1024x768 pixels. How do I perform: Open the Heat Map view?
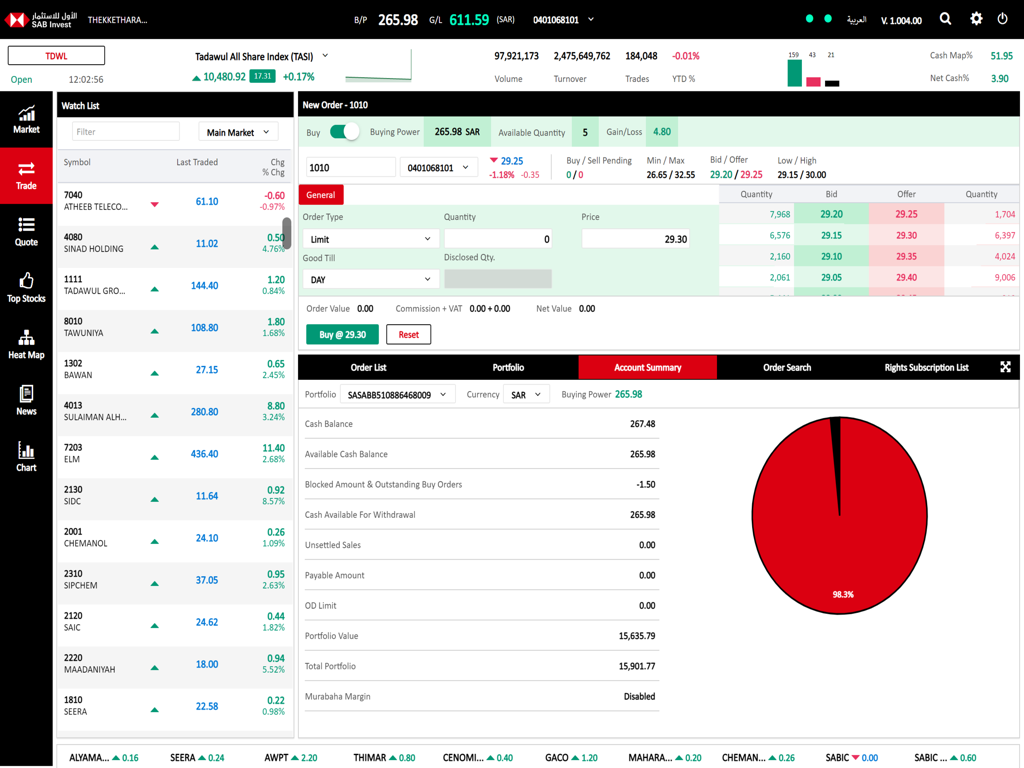coord(25,343)
